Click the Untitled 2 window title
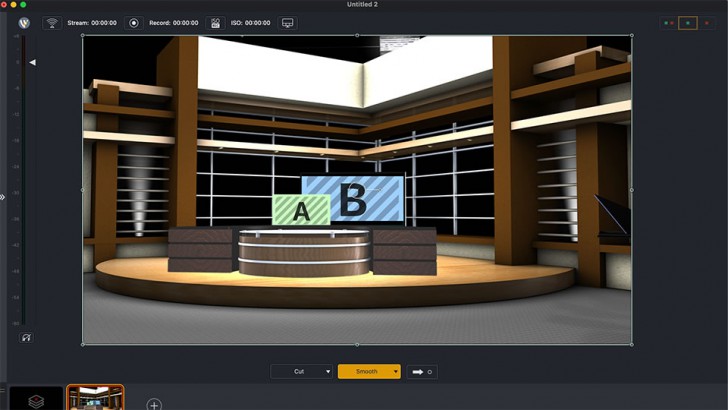The image size is (728, 410). (363, 4)
